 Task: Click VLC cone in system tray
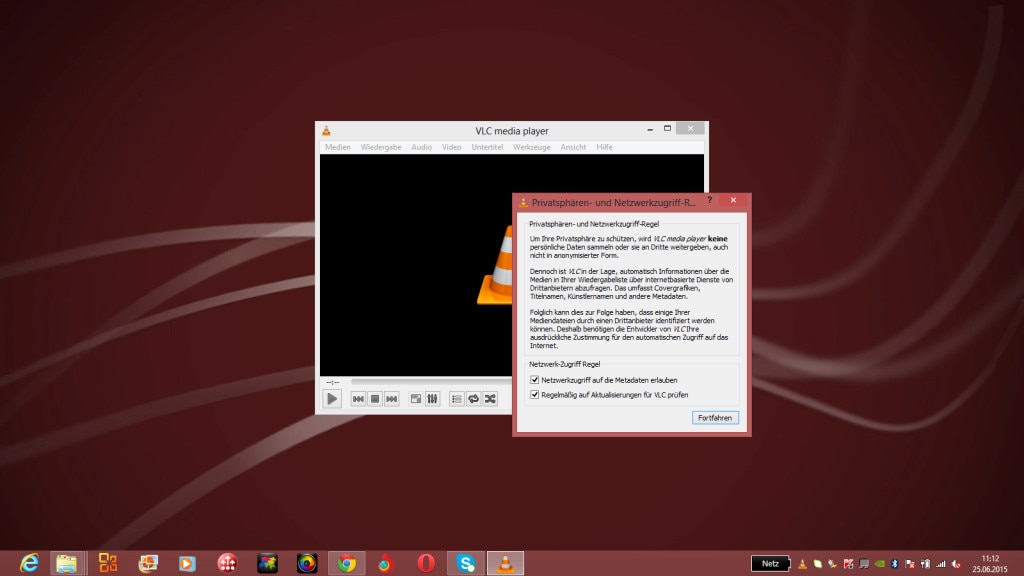pyautogui.click(x=803, y=564)
